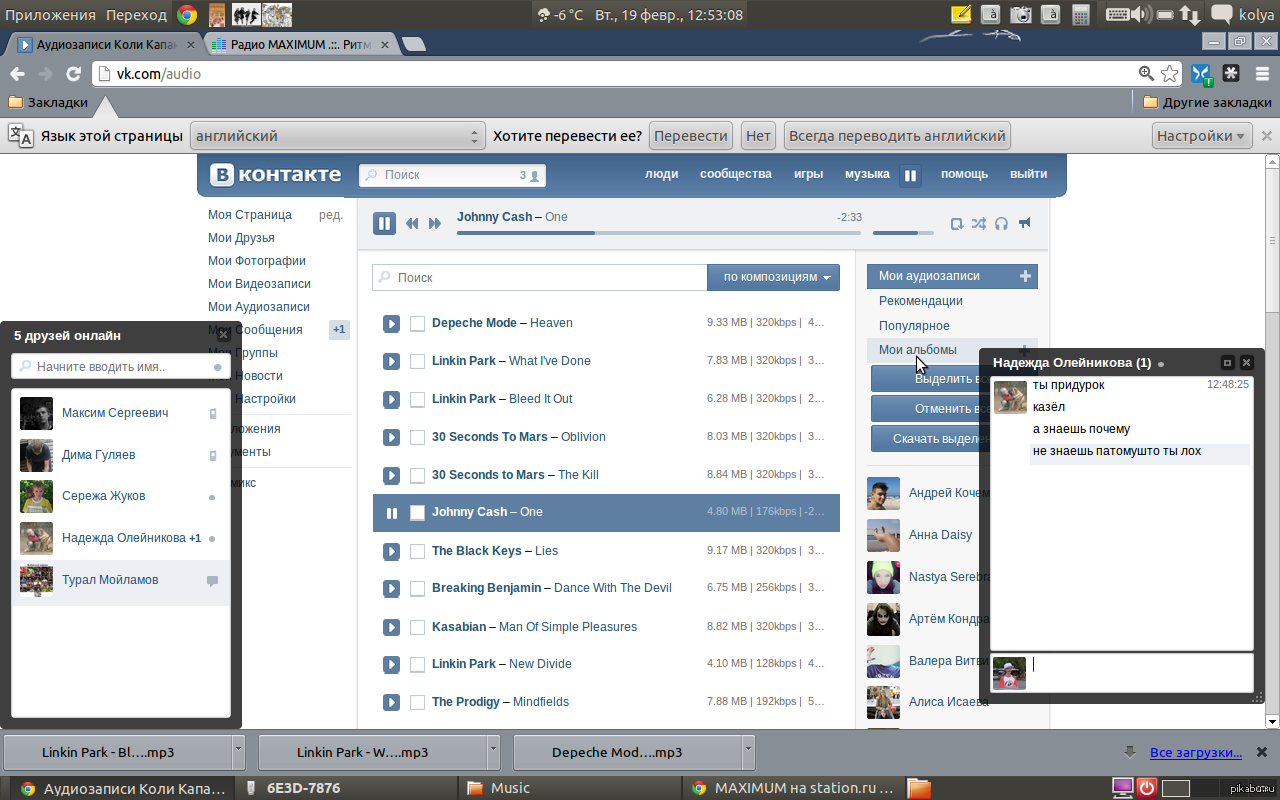
Task: Toggle shuffle mode in audio player
Action: pyautogui.click(x=978, y=224)
